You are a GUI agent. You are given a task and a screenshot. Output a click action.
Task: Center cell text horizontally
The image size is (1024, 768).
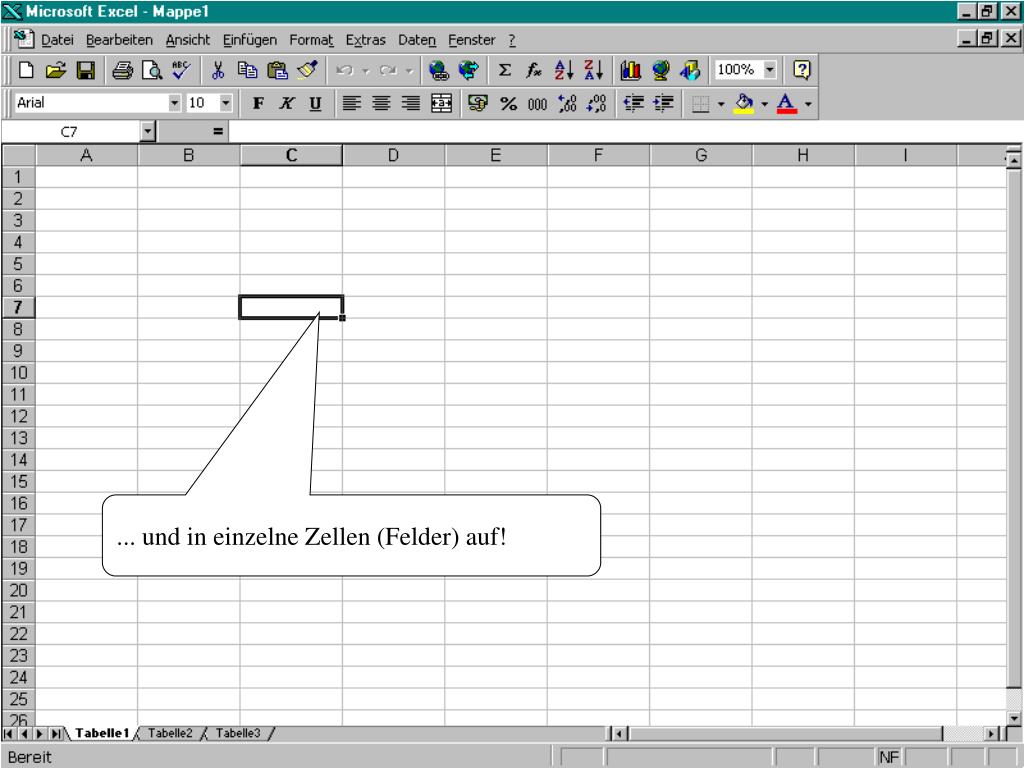coord(381,103)
